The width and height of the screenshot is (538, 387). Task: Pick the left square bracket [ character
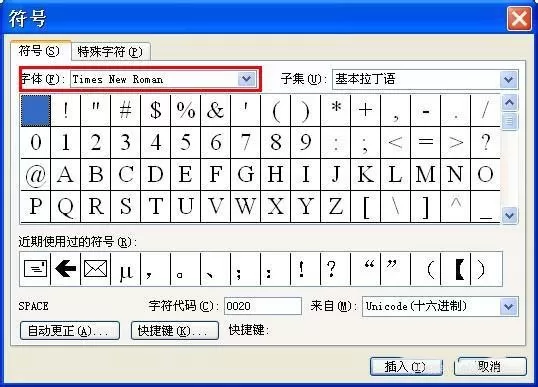tap(365, 207)
